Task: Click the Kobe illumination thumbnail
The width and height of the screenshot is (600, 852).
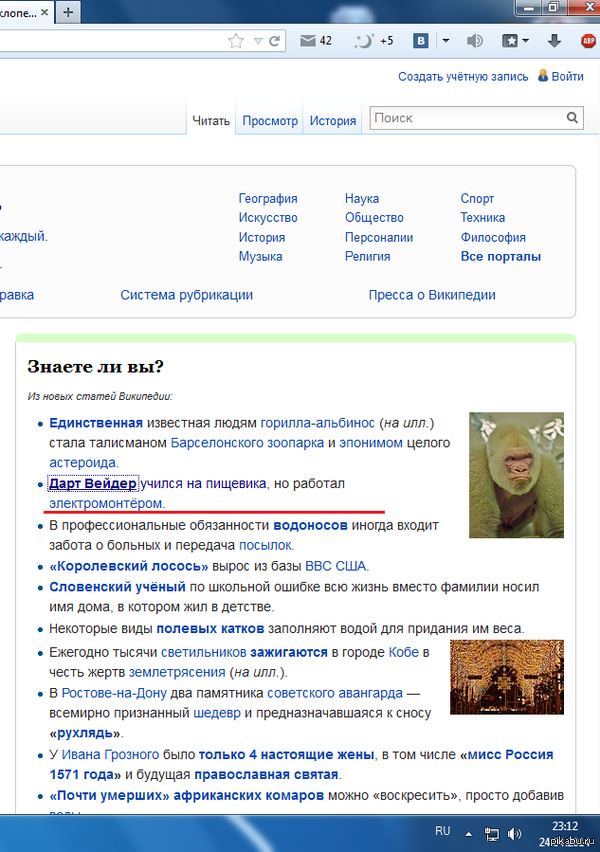Action: (507, 676)
